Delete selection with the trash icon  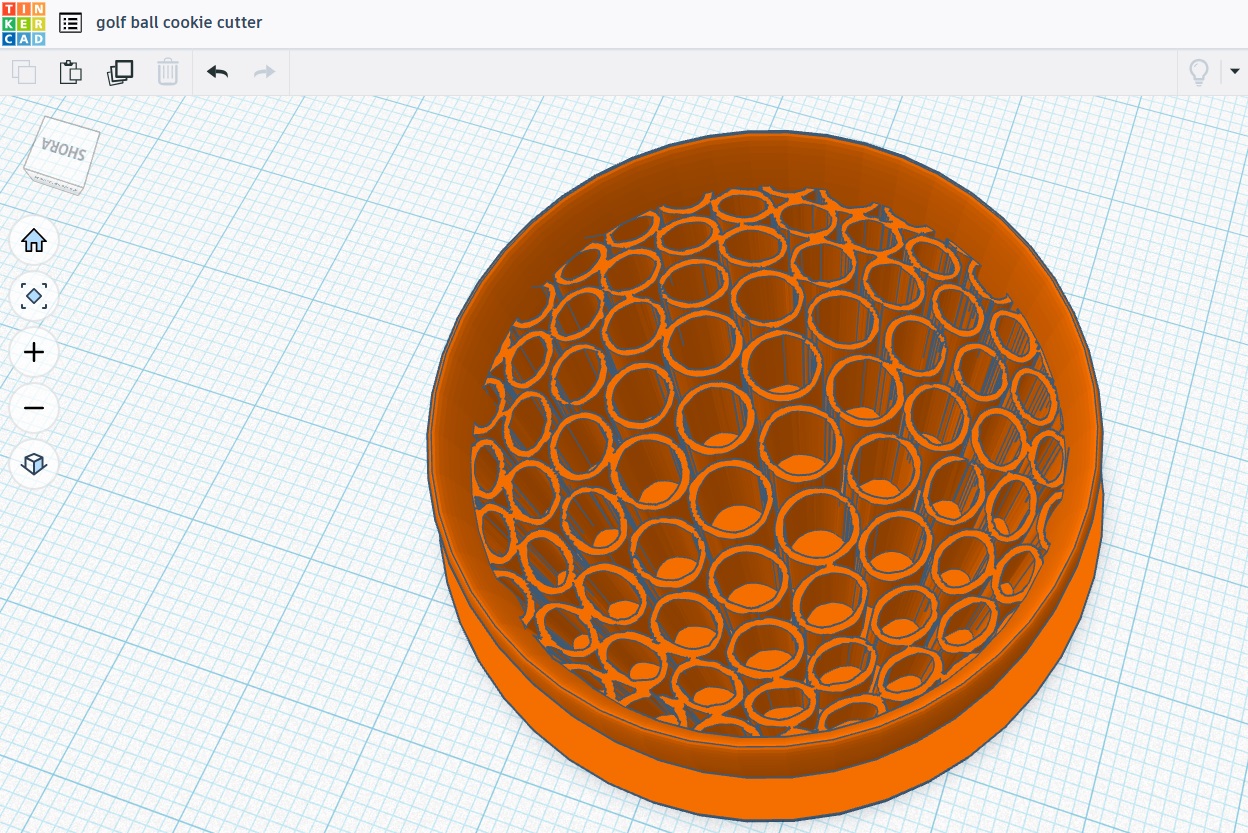tap(168, 72)
